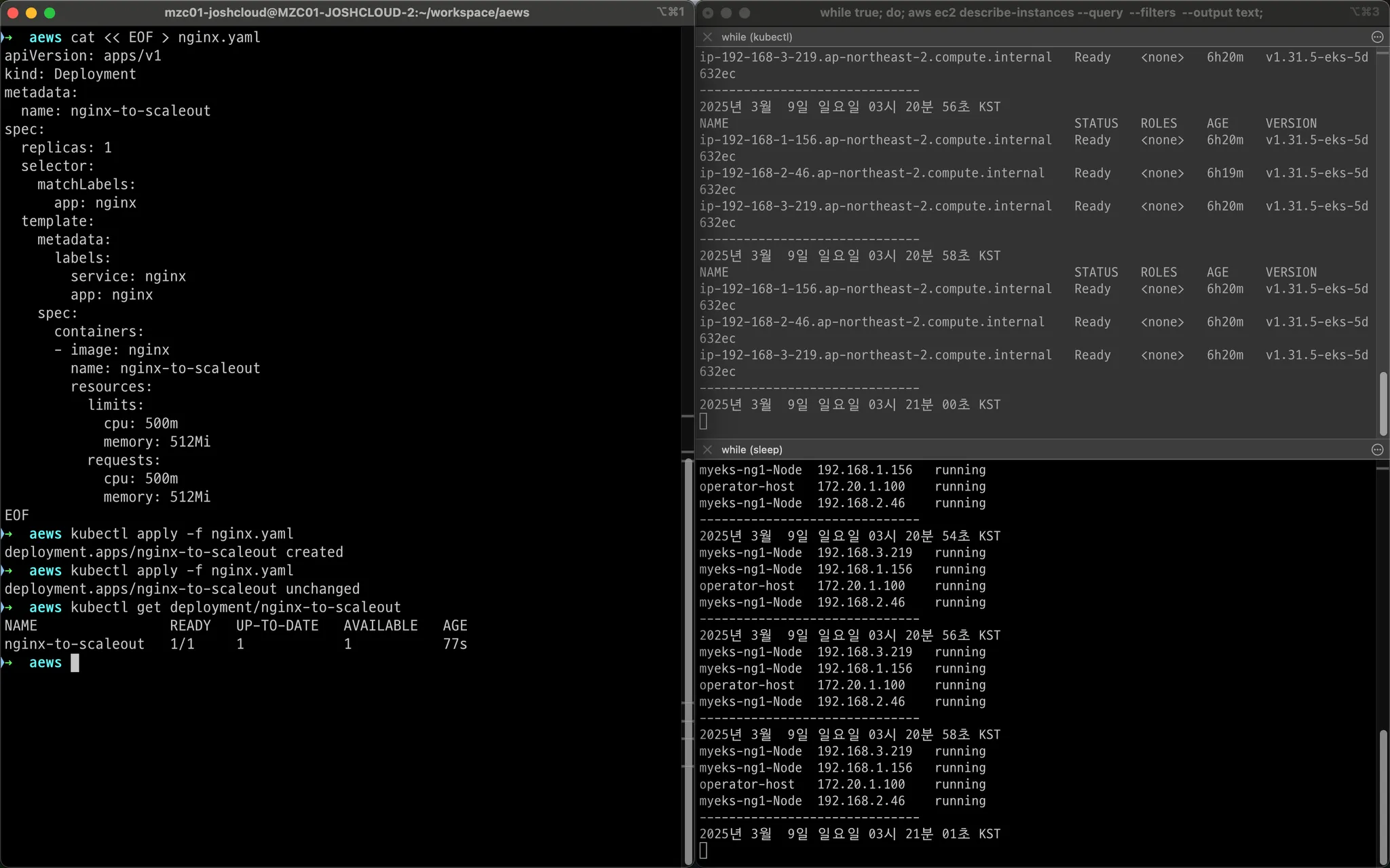1390x868 pixels.
Task: Close the while (sleep) pane
Action: point(707,449)
